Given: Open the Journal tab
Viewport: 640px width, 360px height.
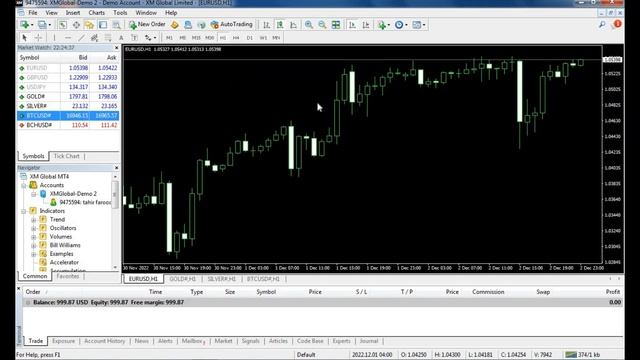Looking at the screenshot, I should coord(369,341).
